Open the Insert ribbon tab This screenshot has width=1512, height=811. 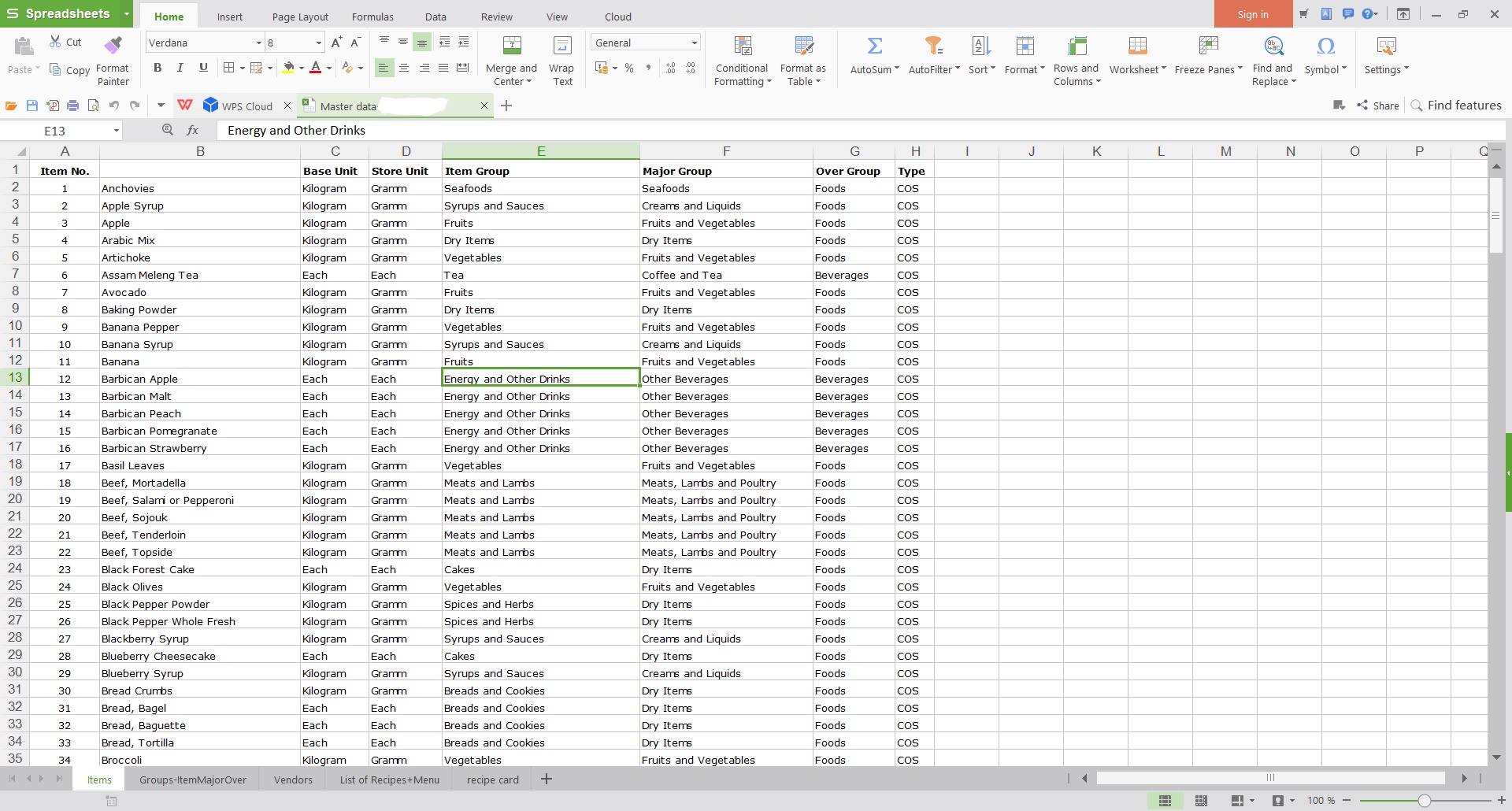(230, 17)
